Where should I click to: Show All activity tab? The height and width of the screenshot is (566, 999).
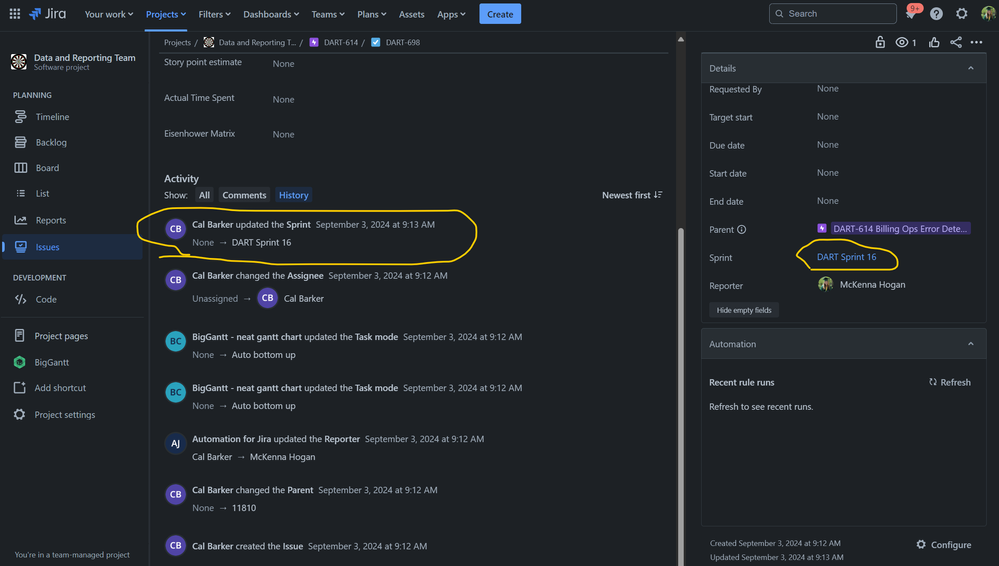tap(204, 195)
